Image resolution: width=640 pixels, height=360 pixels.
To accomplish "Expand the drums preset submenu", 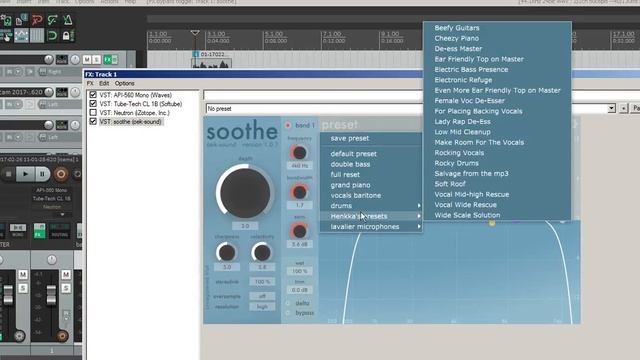I will [371, 206].
